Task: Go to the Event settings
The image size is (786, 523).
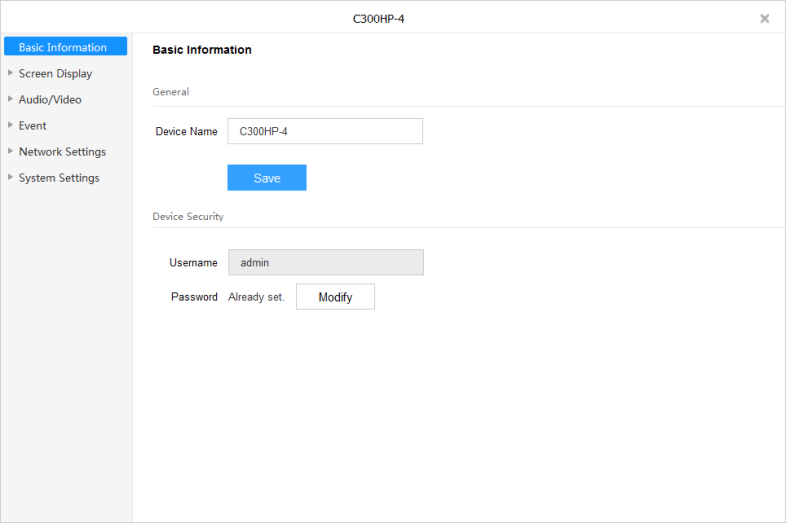Action: (x=33, y=125)
